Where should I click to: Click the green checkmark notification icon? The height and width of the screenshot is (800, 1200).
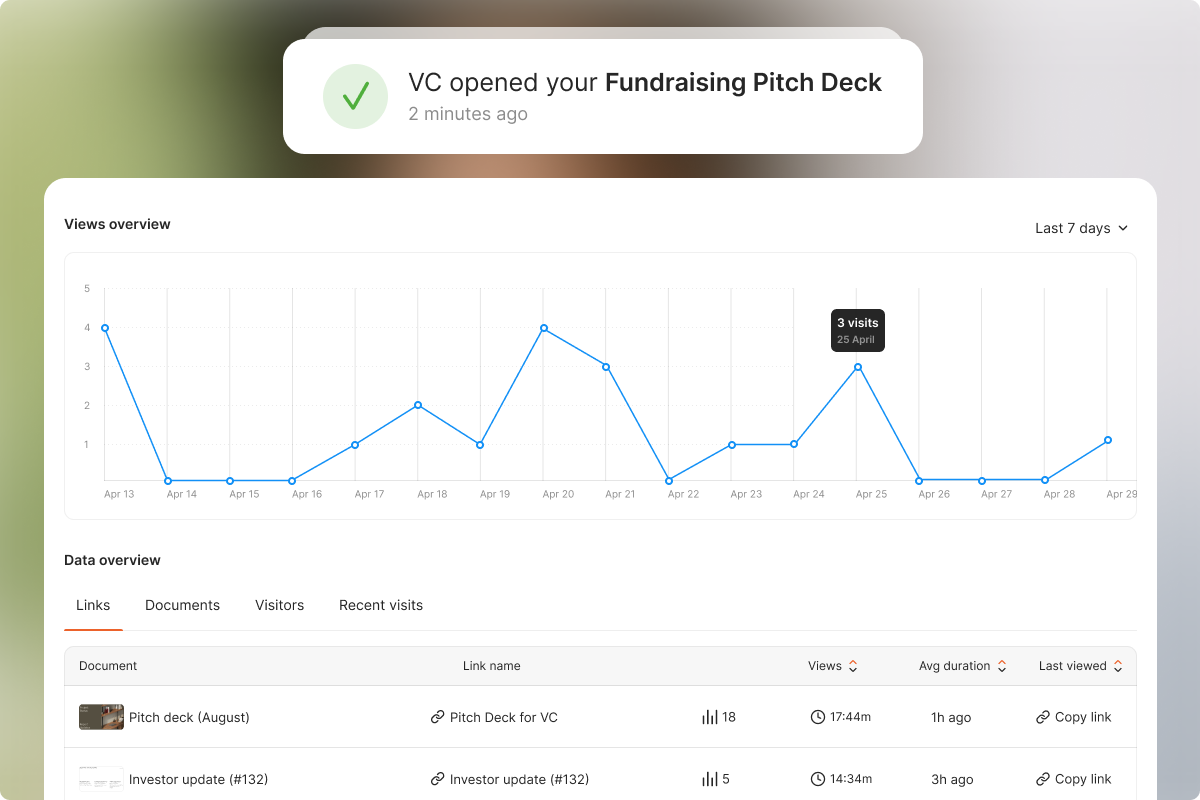(355, 96)
